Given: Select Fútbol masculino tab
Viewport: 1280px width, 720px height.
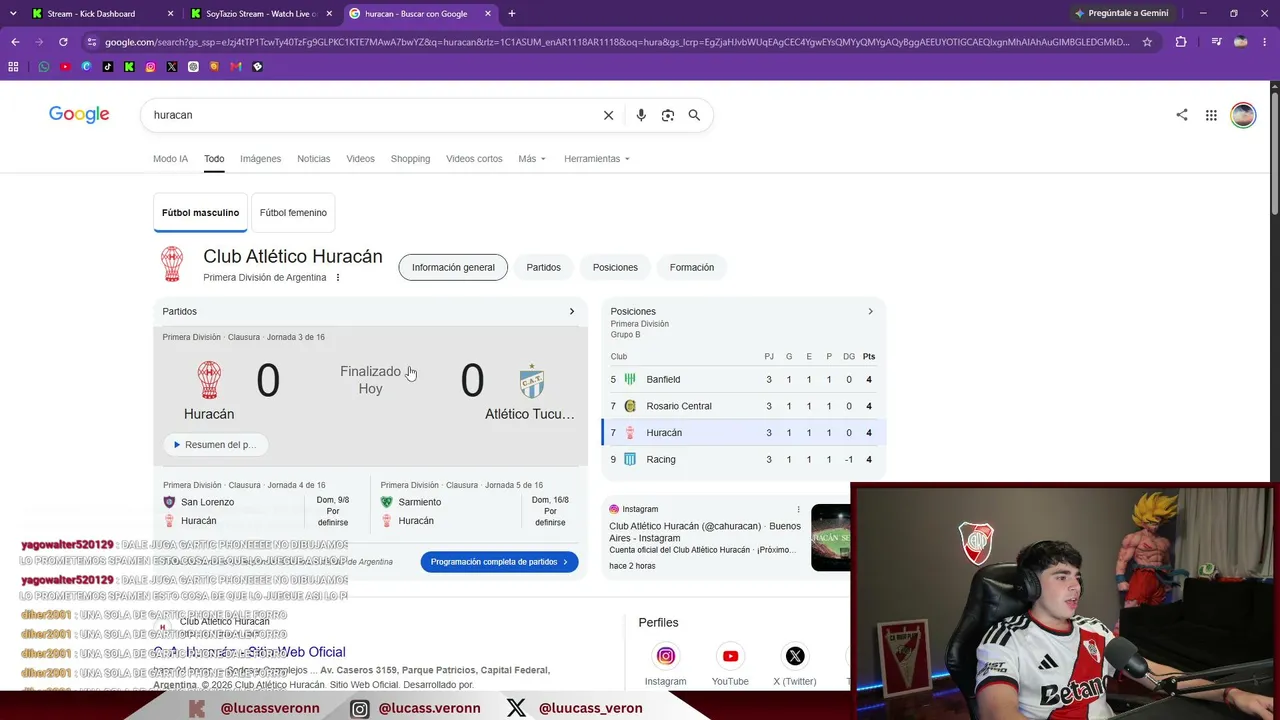Looking at the screenshot, I should [x=200, y=213].
